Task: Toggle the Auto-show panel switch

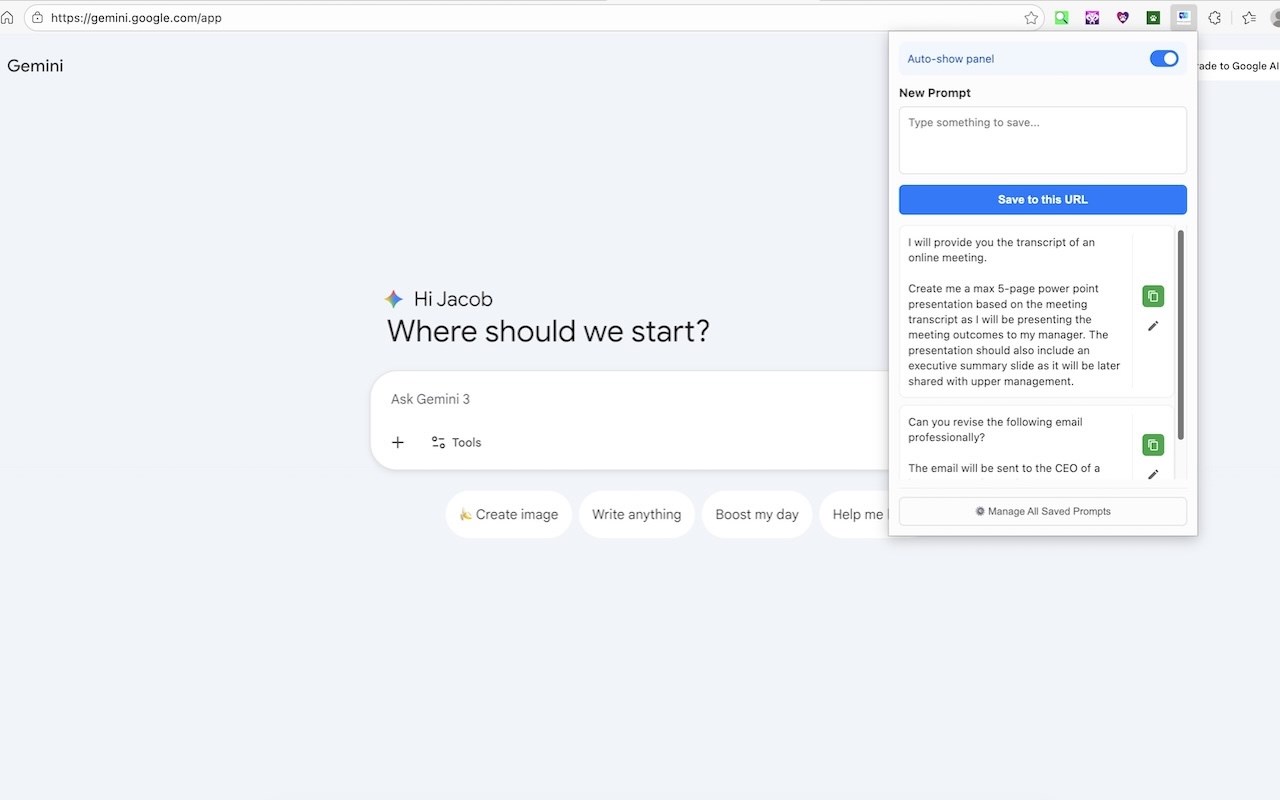Action: (x=1164, y=59)
